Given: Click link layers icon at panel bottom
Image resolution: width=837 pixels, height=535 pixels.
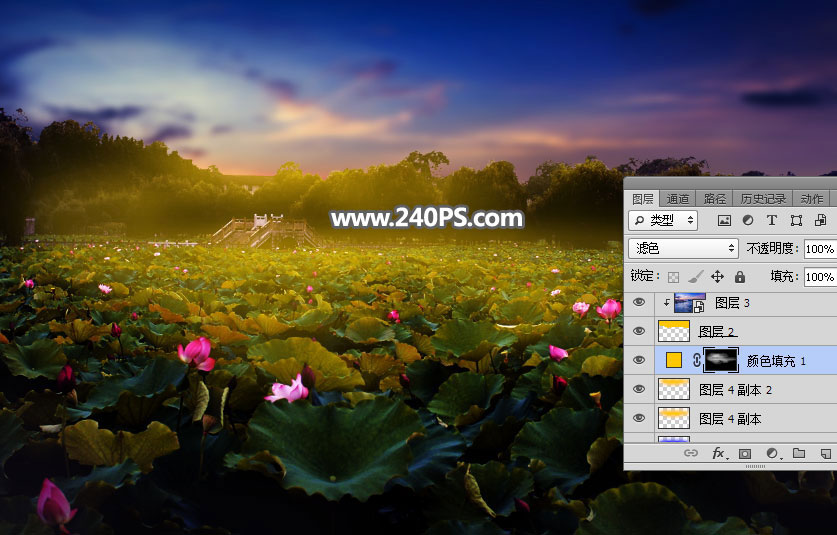Looking at the screenshot, I should pos(691,453).
